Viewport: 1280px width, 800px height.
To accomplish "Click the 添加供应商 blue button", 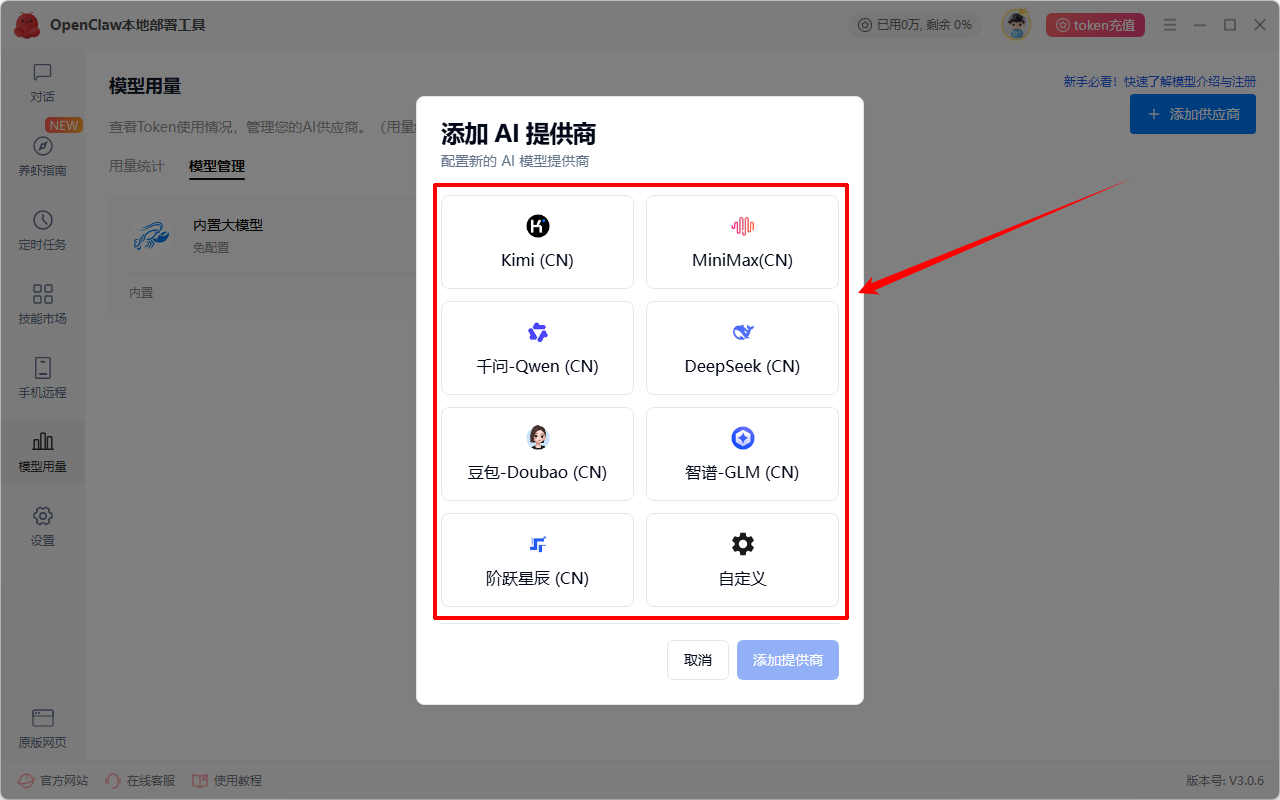I will (1193, 114).
